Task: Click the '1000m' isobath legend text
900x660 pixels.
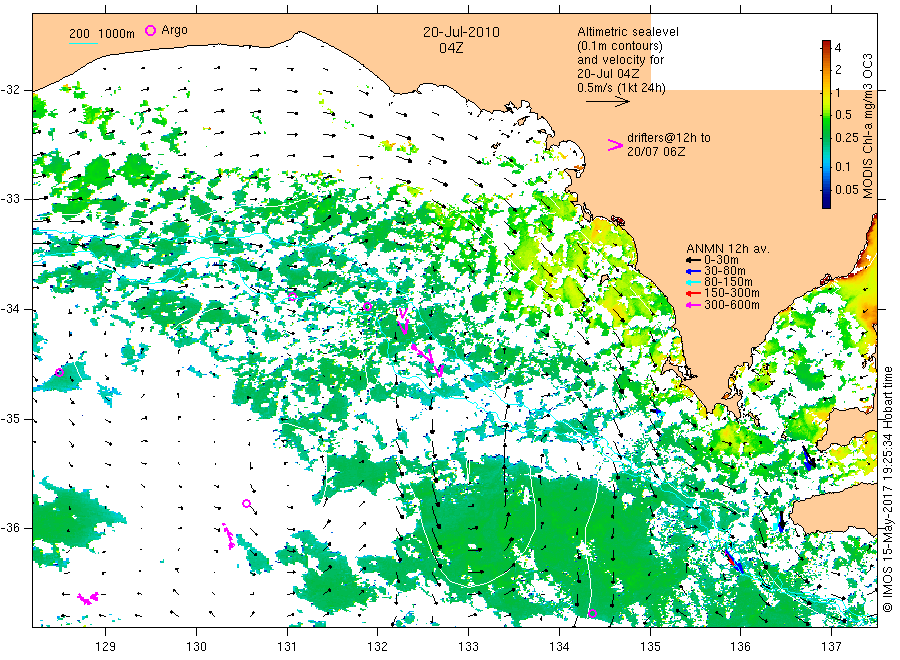Action: [x=117, y=34]
